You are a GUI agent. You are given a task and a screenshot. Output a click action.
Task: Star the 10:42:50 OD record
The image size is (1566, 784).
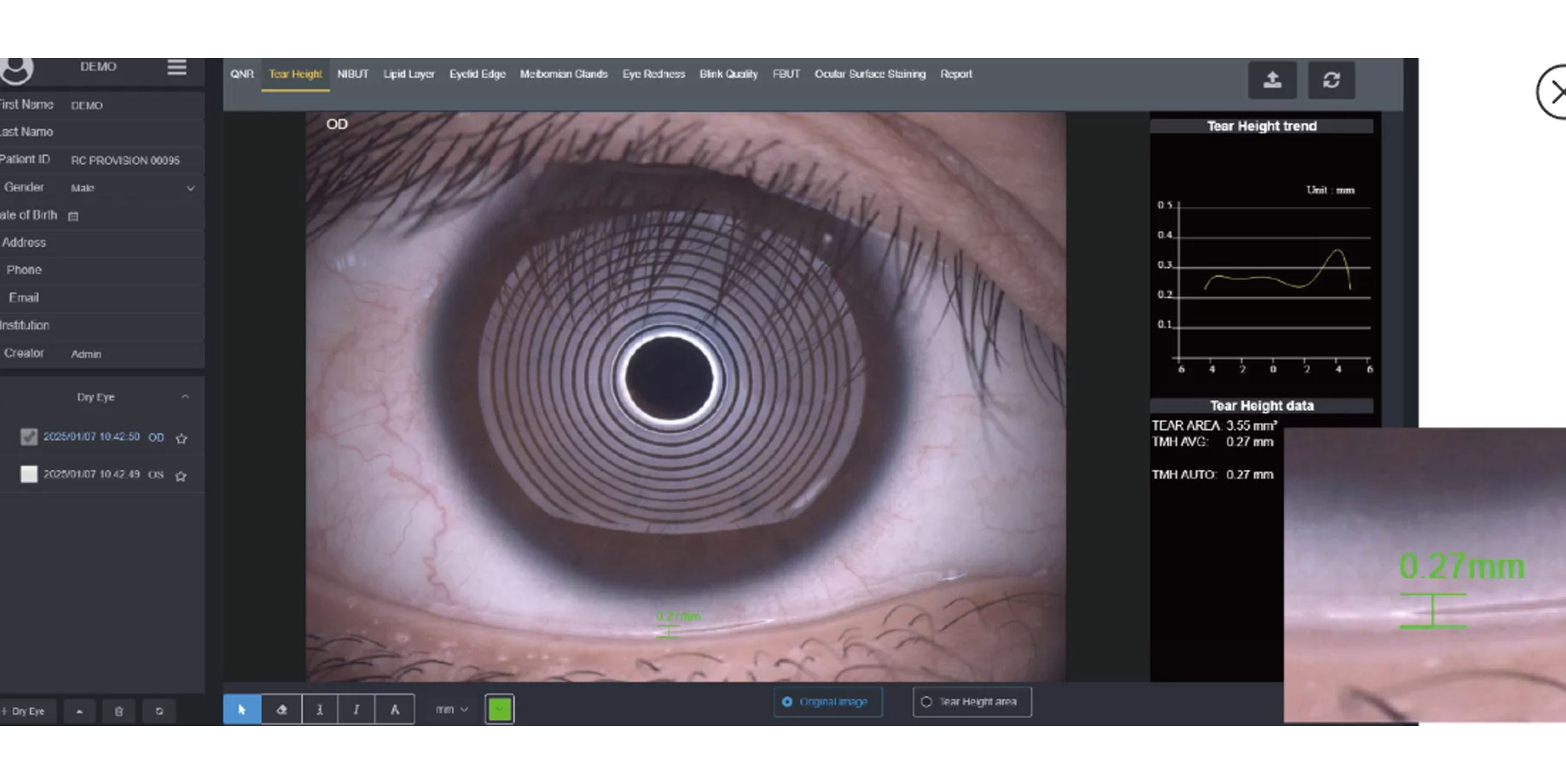[x=181, y=438]
